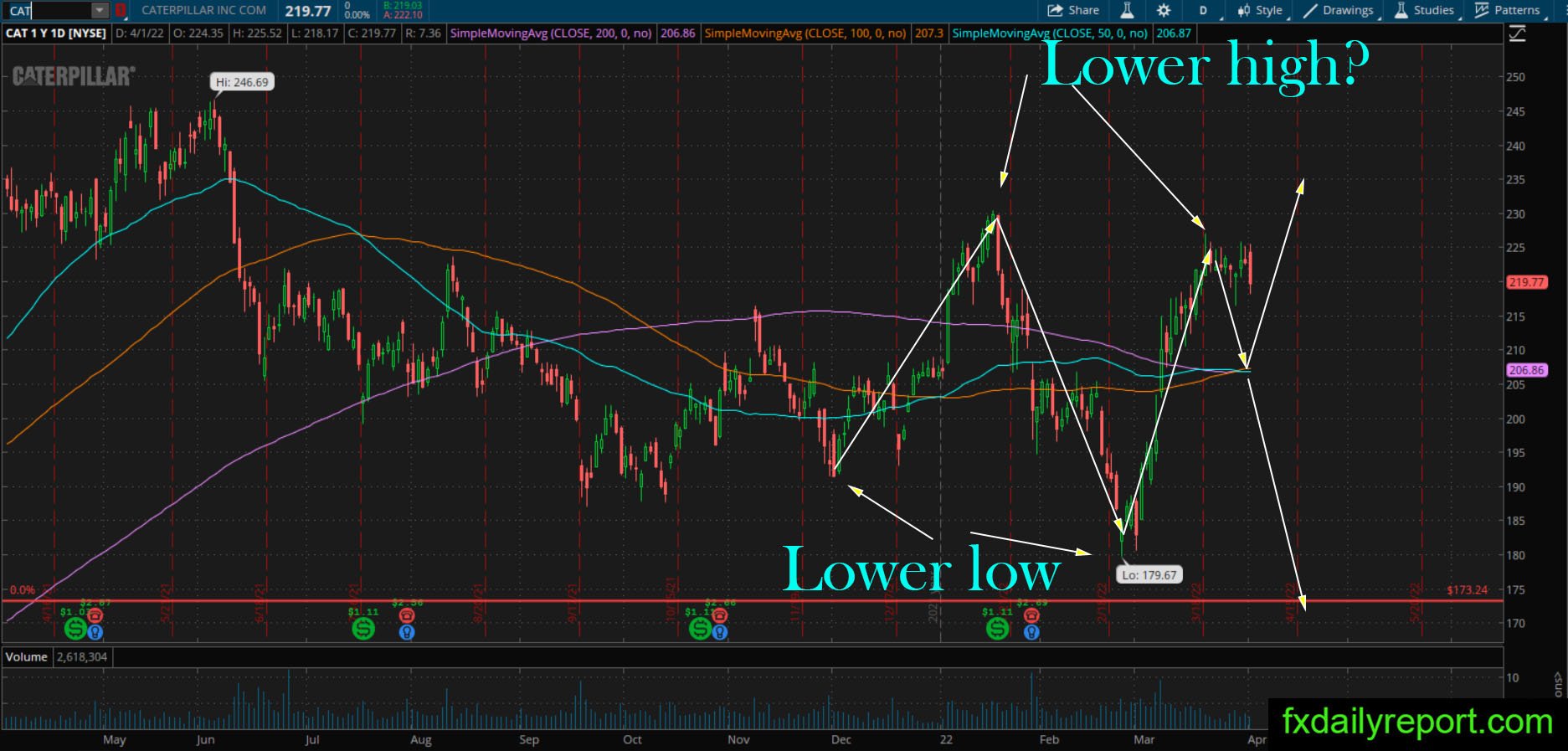This screenshot has width=1568, height=751.
Task: Click the Share button
Action: coord(1073,11)
